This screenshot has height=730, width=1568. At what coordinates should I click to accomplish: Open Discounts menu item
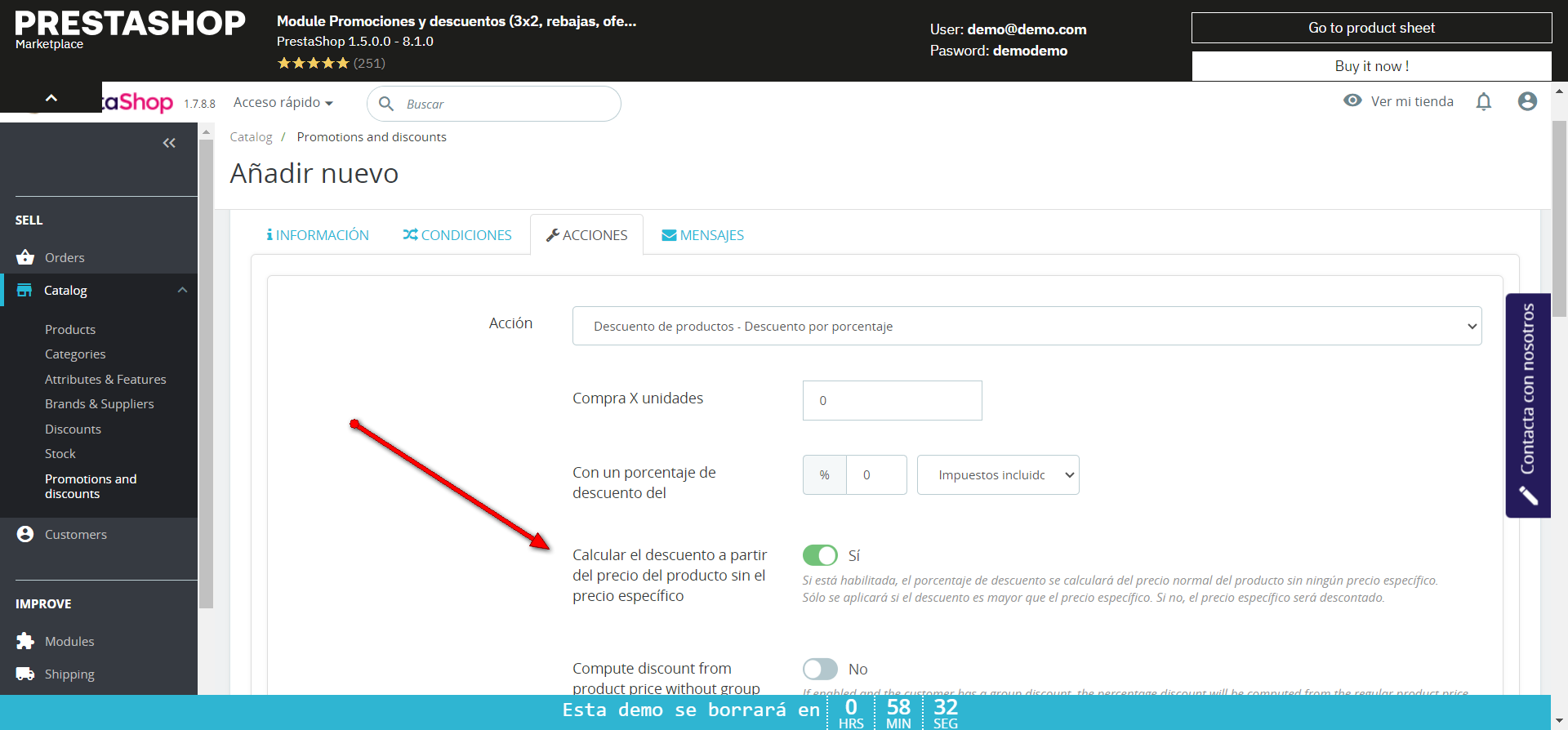point(73,429)
